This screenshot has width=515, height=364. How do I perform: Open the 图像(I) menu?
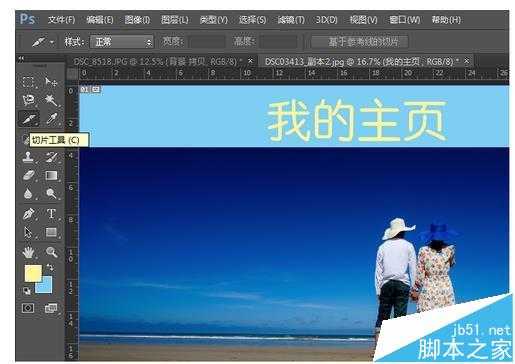click(137, 20)
